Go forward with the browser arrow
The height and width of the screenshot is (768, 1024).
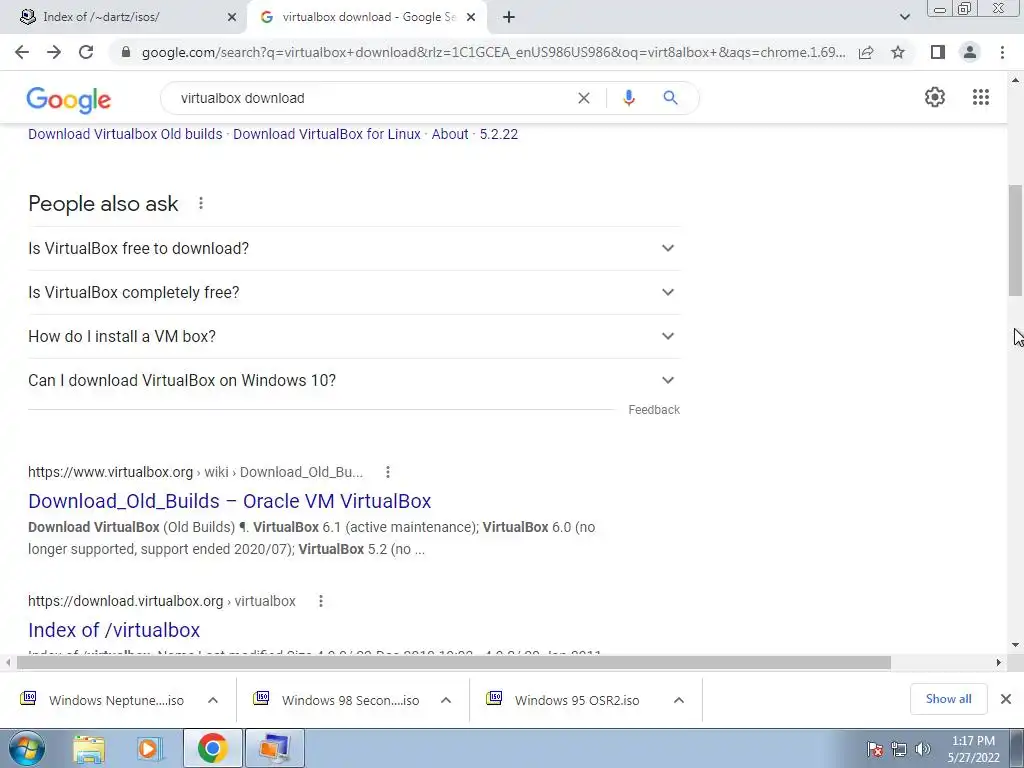click(x=54, y=52)
